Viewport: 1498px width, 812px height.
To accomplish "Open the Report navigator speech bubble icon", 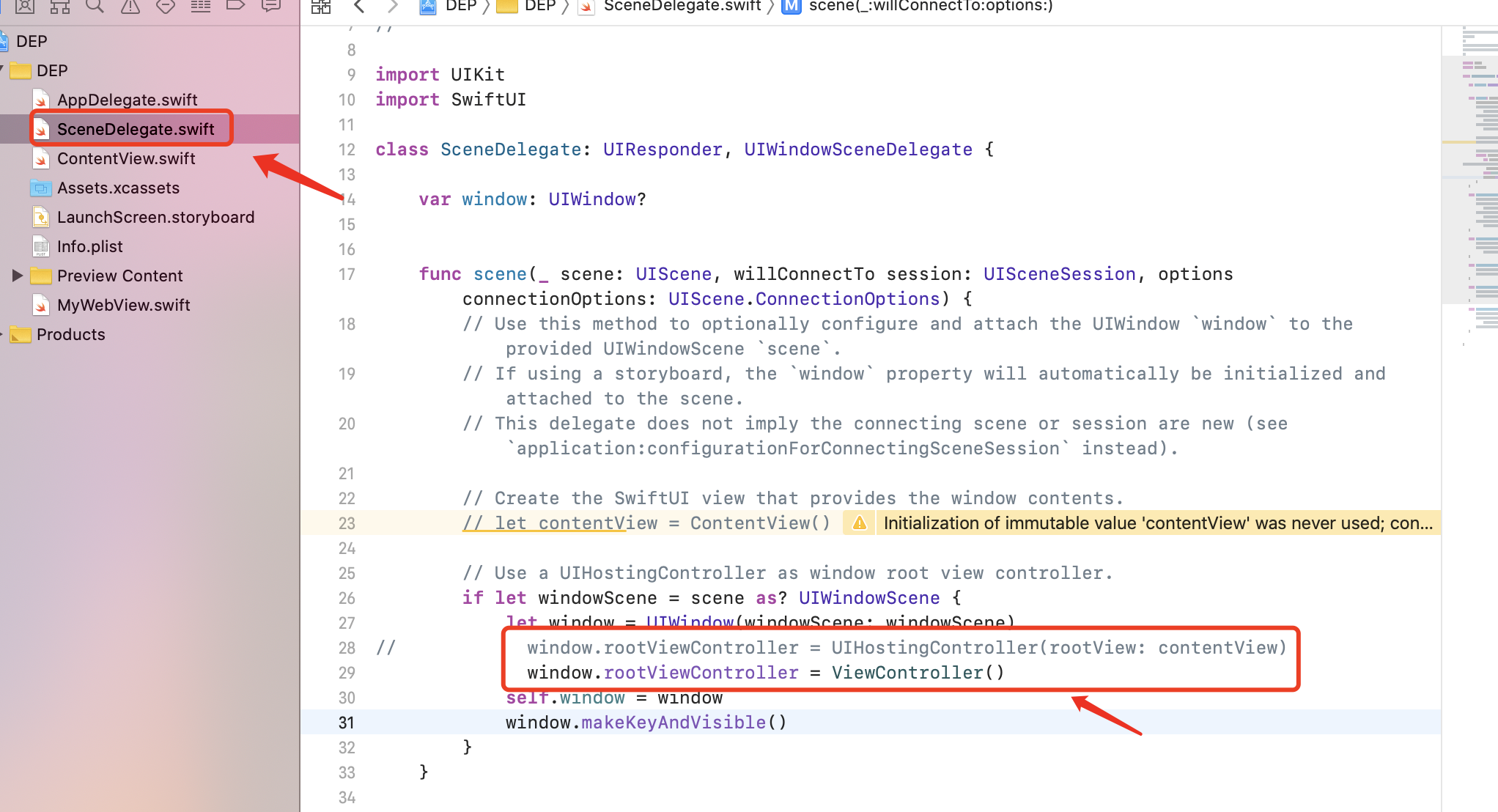I will 271,6.
